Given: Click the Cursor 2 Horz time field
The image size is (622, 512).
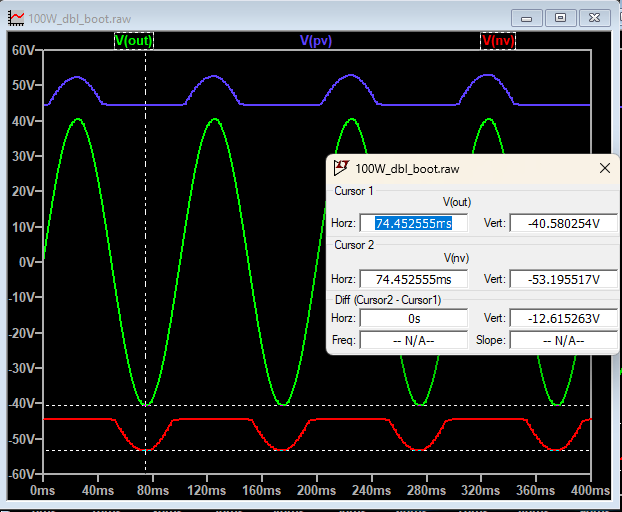Looking at the screenshot, I should click(x=413, y=279).
